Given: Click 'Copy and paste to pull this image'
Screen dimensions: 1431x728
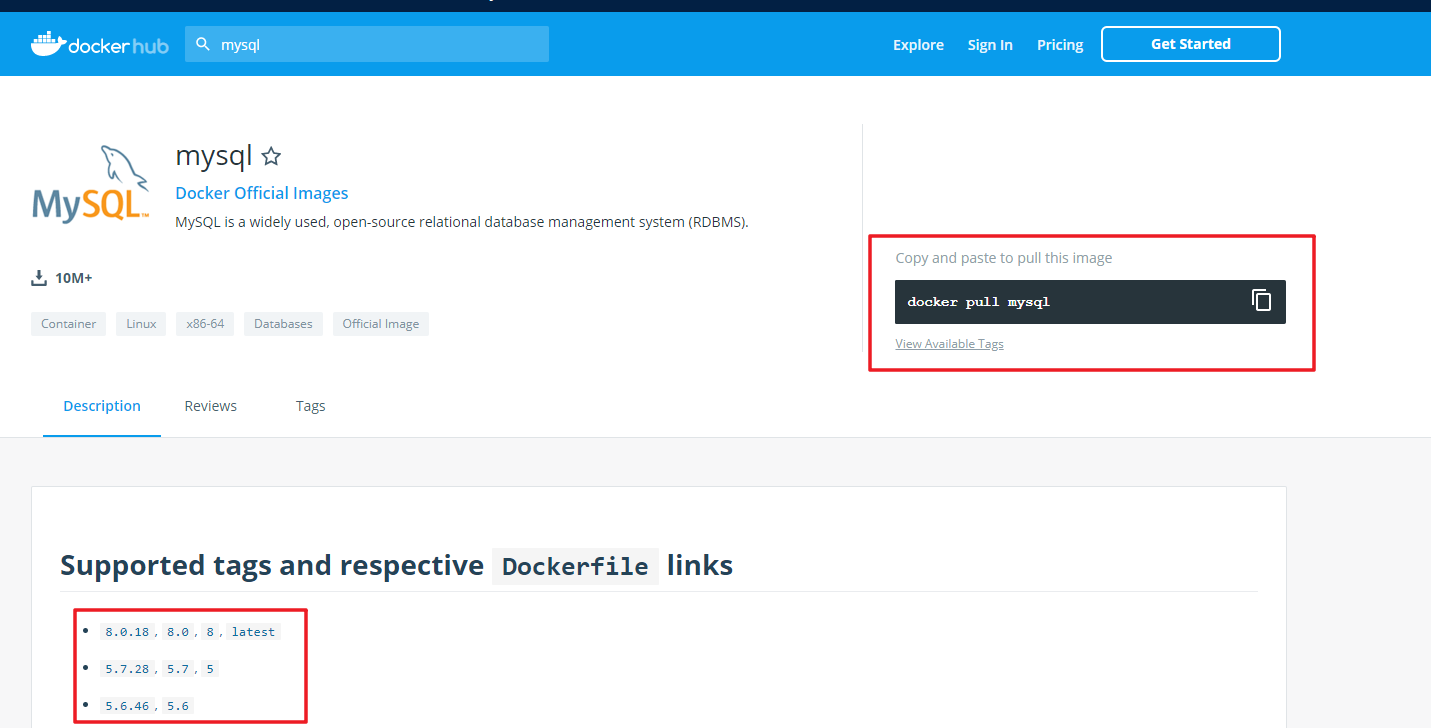Looking at the screenshot, I should (x=1004, y=258).
